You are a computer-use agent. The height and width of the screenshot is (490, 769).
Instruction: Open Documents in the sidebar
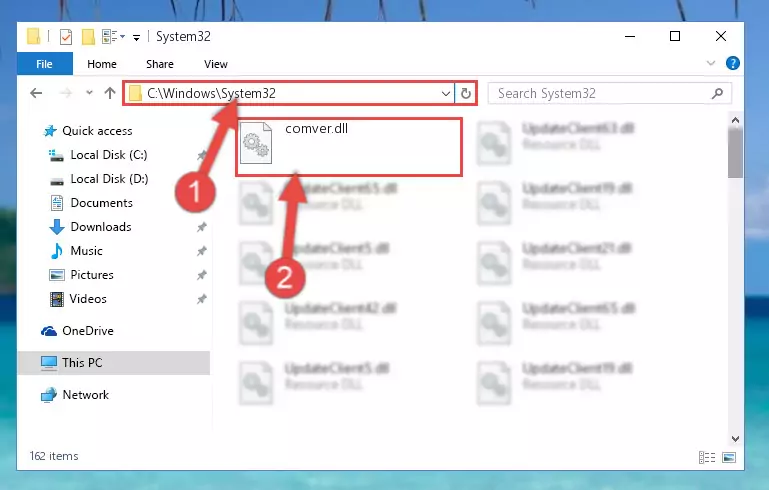point(102,203)
